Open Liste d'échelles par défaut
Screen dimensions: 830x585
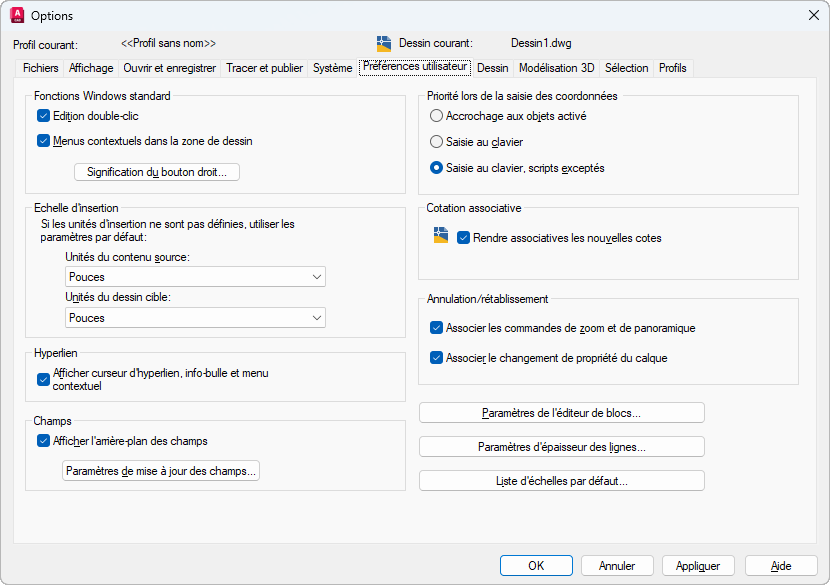pos(561,481)
